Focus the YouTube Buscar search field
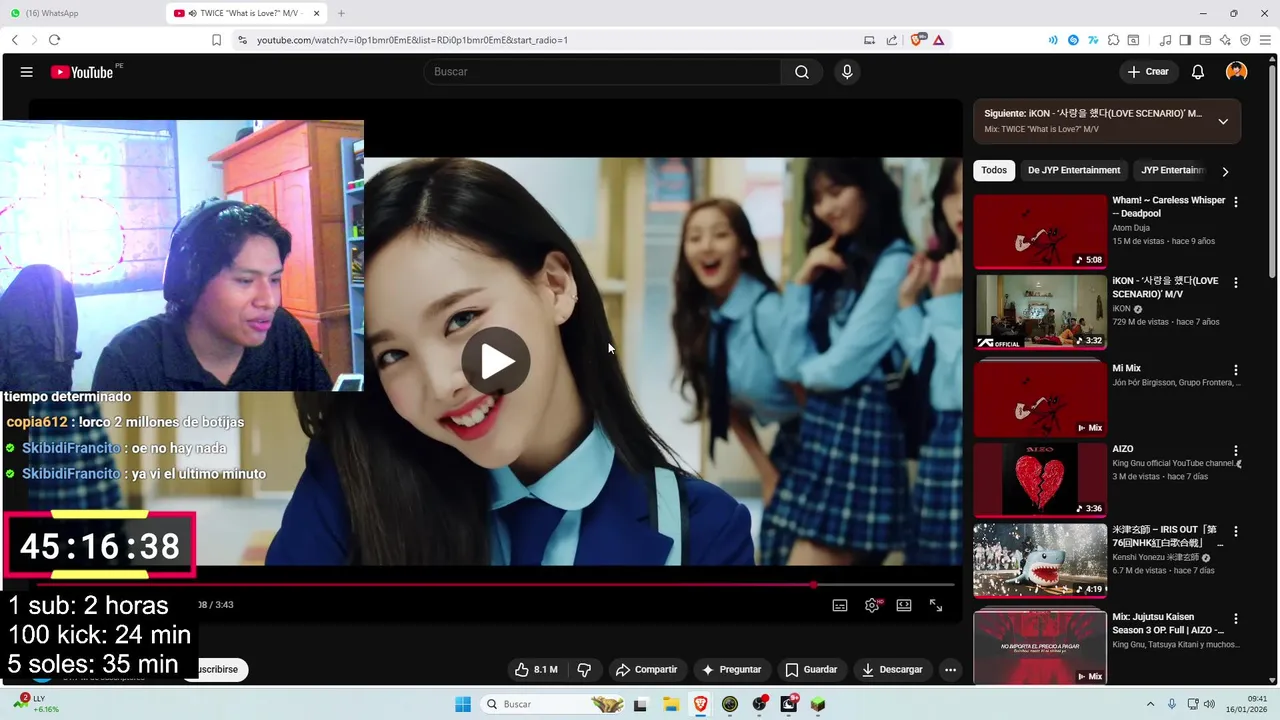This screenshot has width=1280, height=720. [x=602, y=72]
